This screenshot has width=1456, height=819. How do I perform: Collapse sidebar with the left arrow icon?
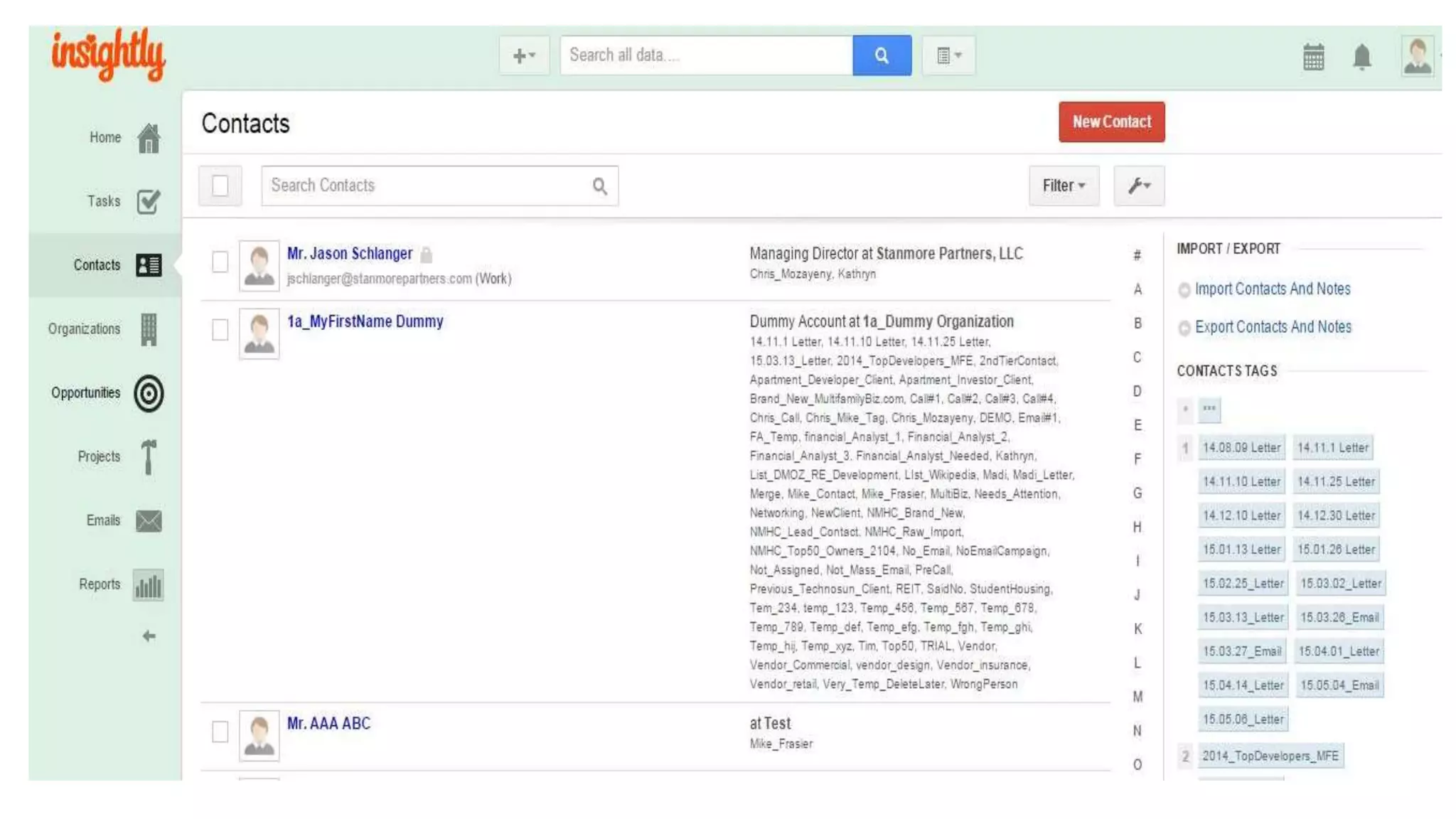[149, 636]
